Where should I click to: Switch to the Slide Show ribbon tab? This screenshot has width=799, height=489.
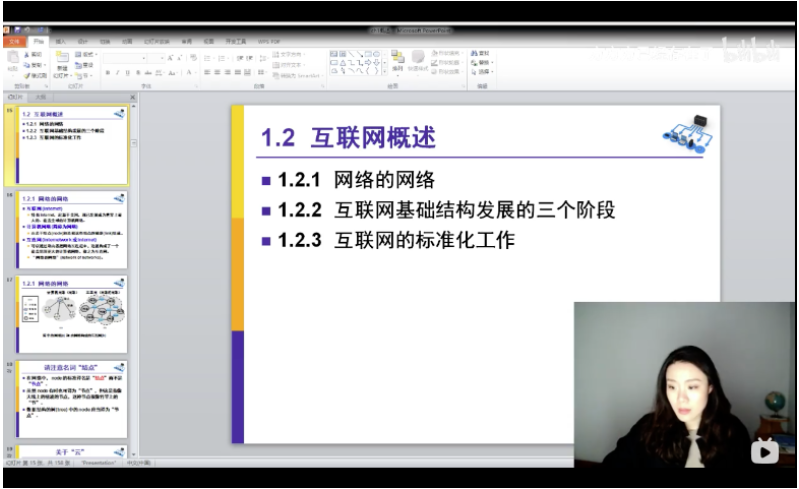(x=156, y=41)
